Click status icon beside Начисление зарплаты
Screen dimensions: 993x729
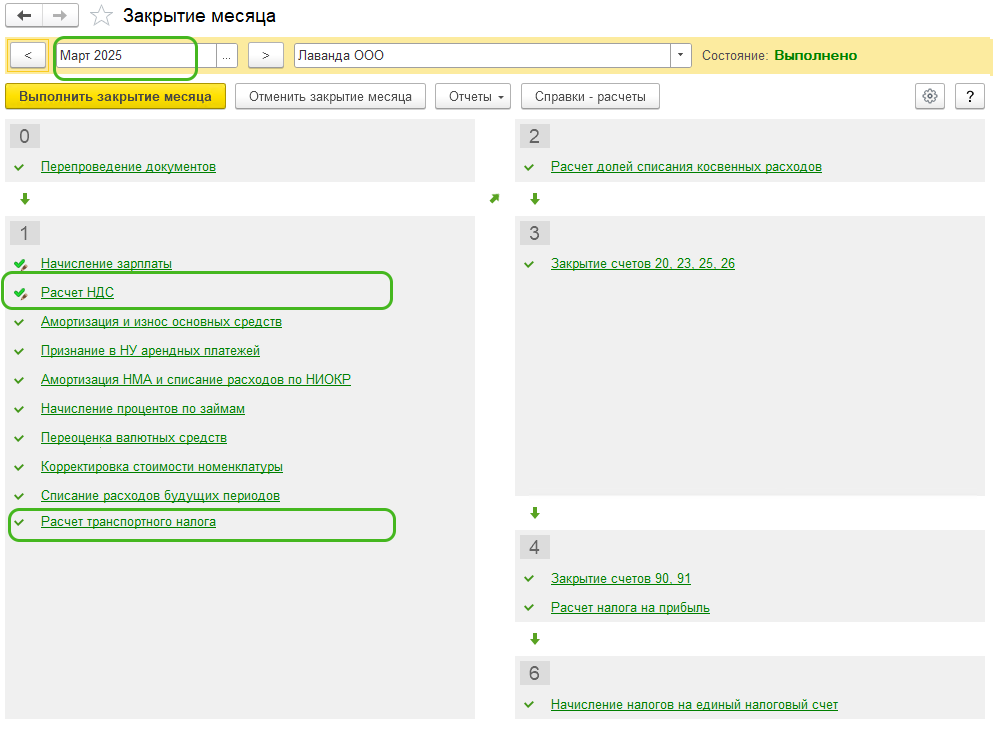pyautogui.click(x=20, y=264)
